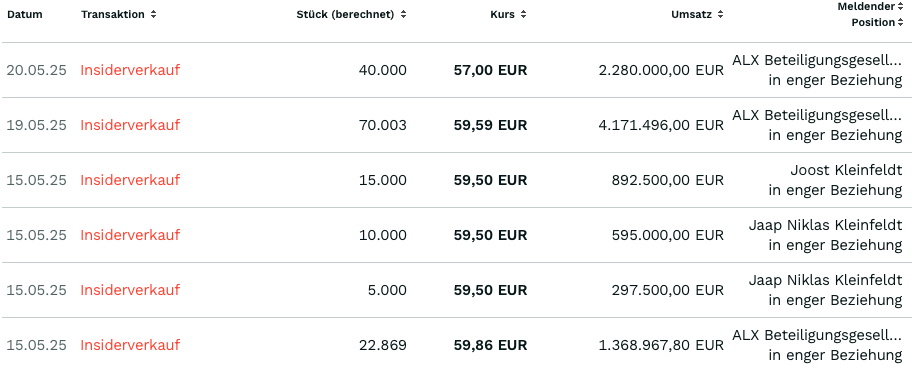The width and height of the screenshot is (912, 367).
Task: Open Insiderverkauf row with 10.000 Stück
Action: [130, 235]
